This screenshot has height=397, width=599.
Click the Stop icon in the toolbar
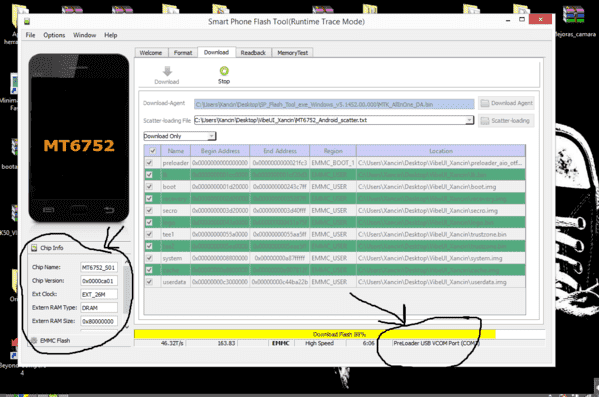[224, 71]
